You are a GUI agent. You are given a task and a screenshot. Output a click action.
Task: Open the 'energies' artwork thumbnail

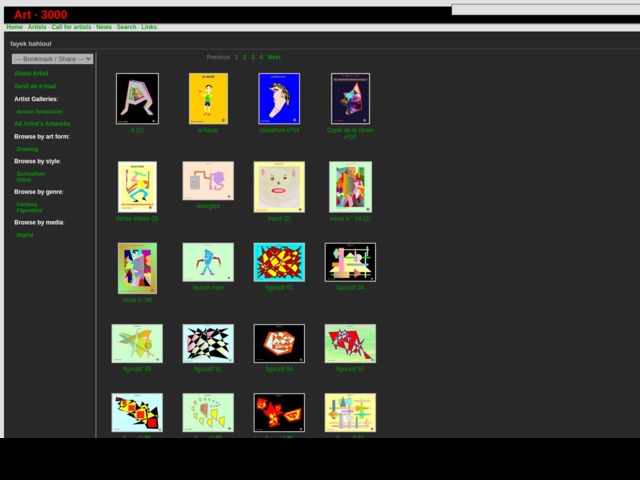click(208, 181)
